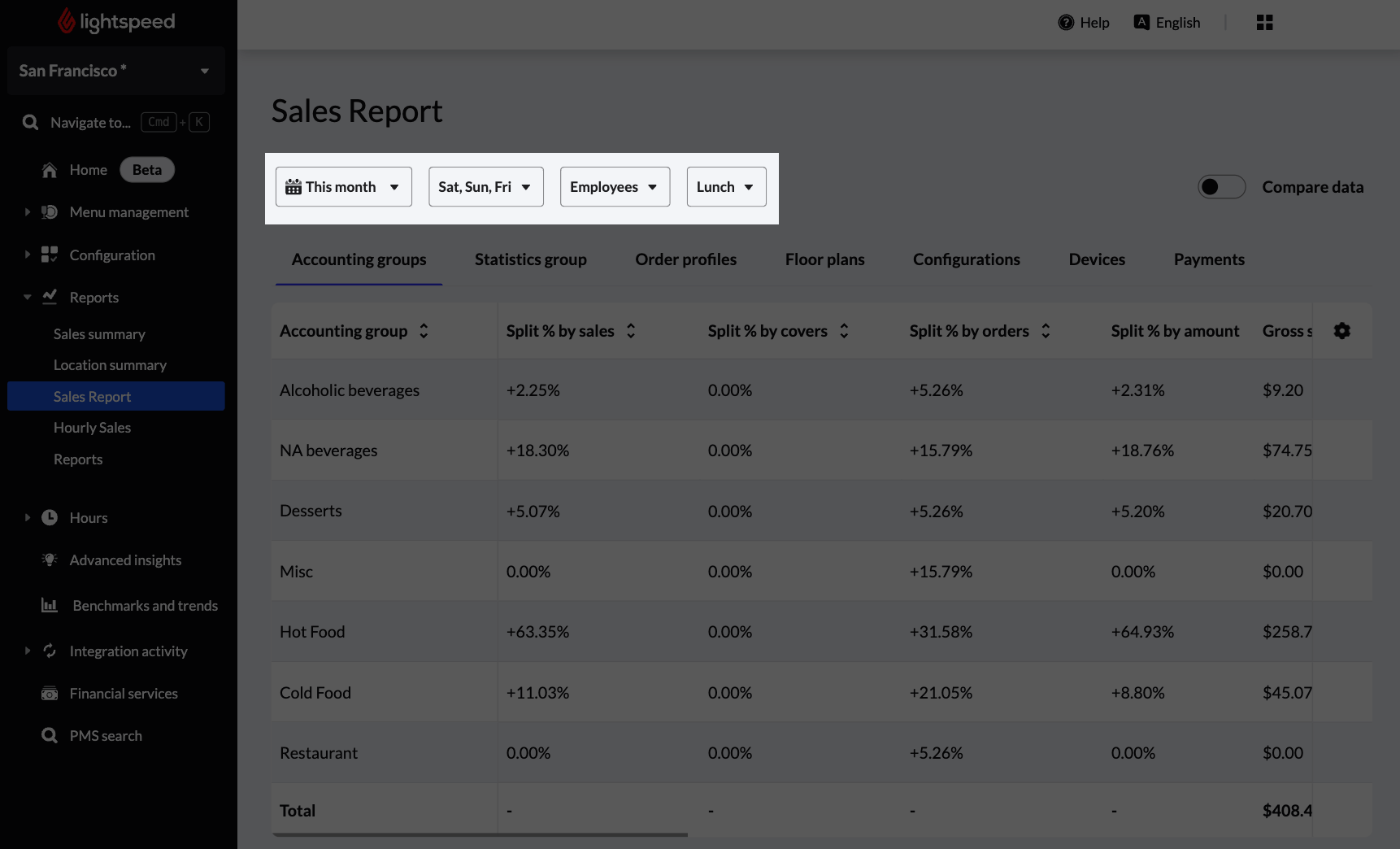Click the Misc row label
This screenshot has height=849, width=1400.
(x=296, y=572)
